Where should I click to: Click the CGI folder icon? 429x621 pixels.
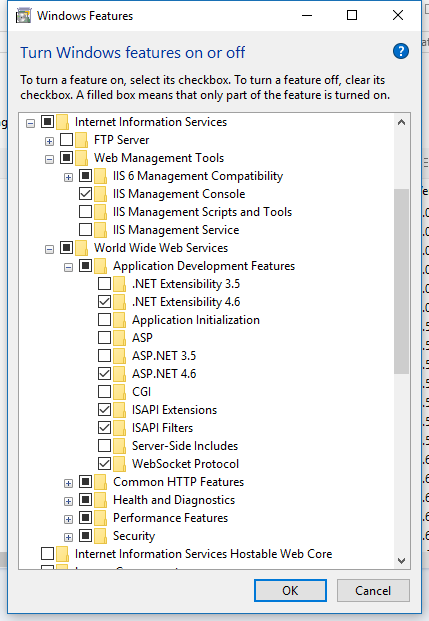[119, 392]
